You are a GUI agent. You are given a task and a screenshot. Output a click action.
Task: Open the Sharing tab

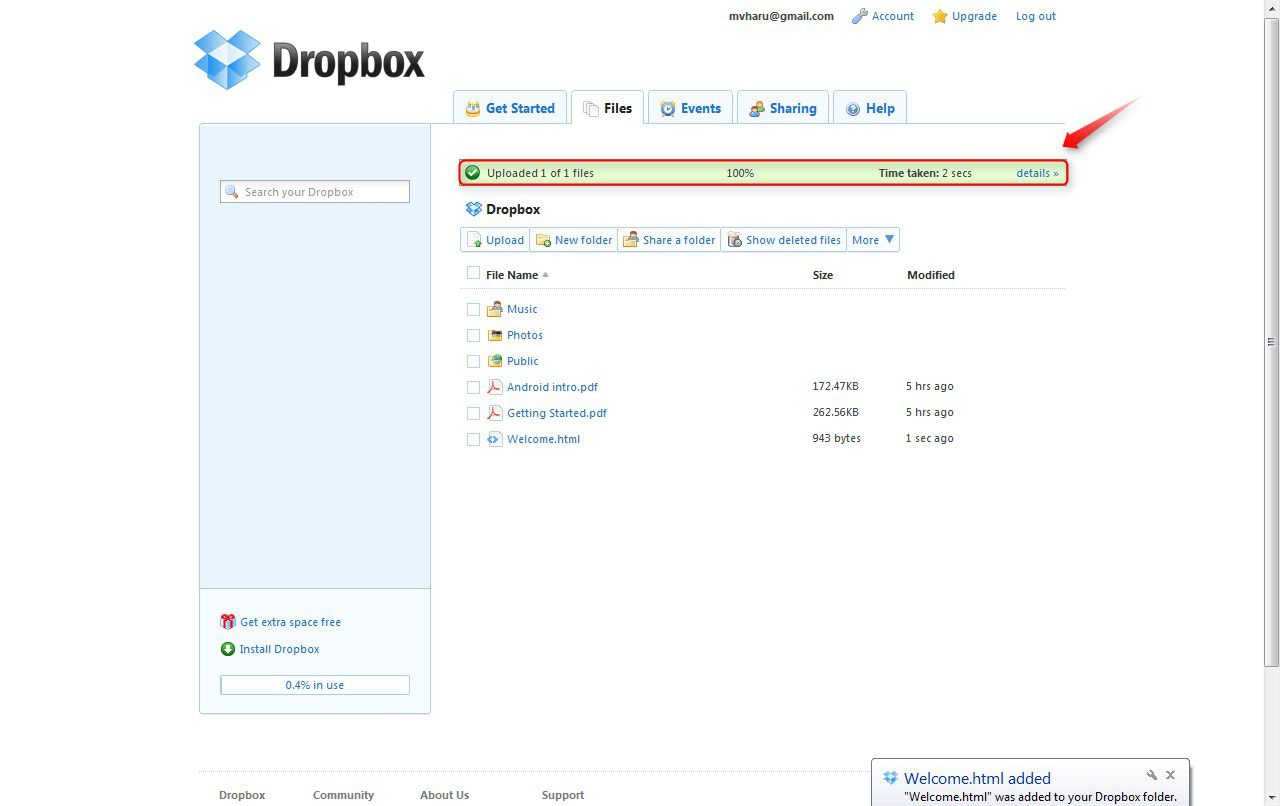point(783,108)
